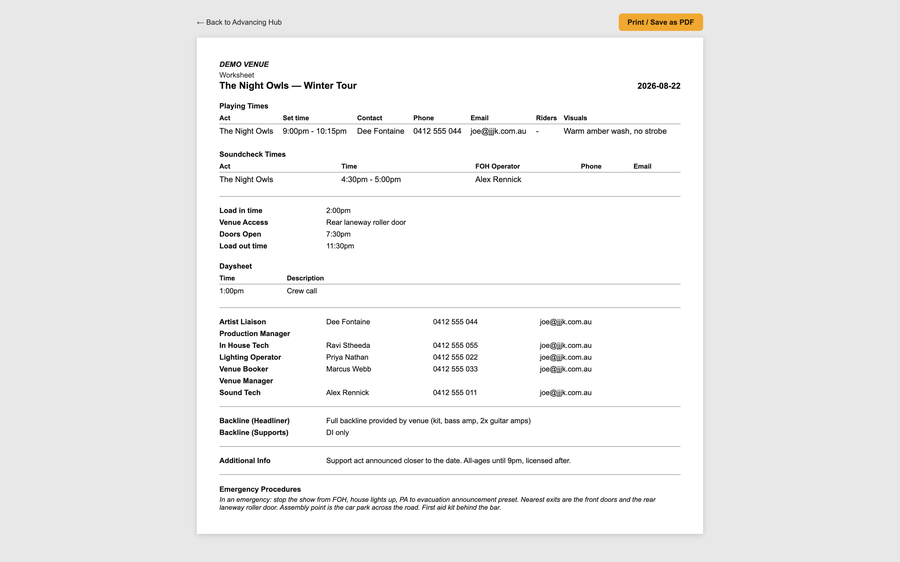Screen dimensions: 900x562
Task: Click the Worksheet subtitle
Action: coord(236,75)
